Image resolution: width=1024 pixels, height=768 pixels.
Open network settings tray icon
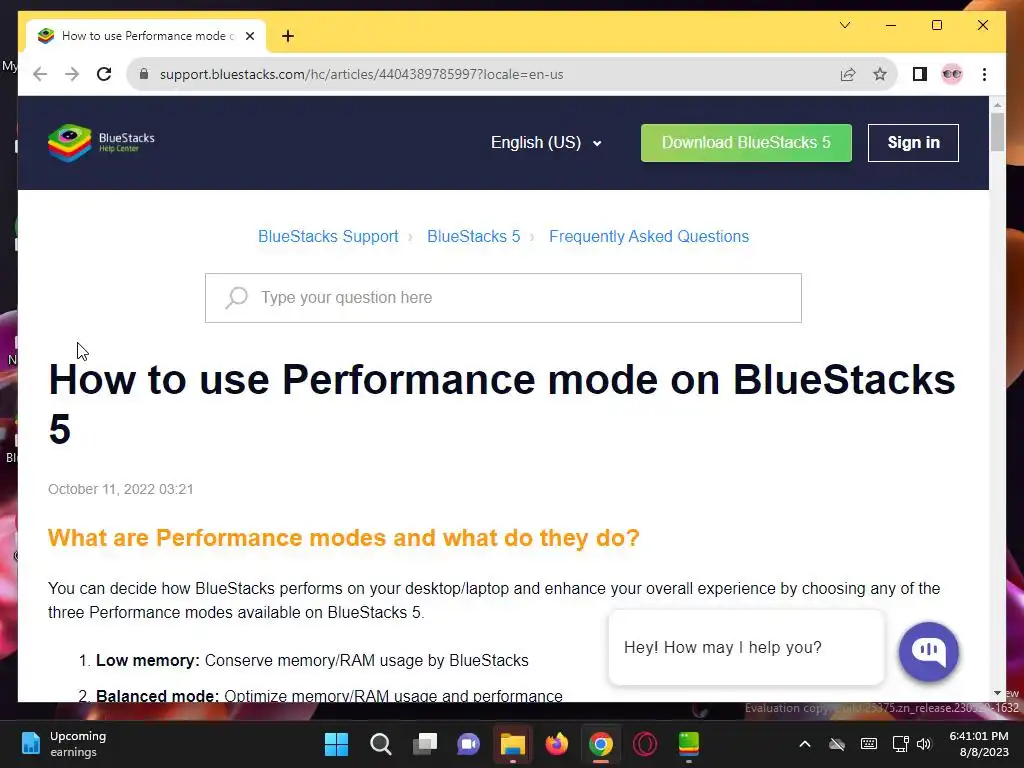coord(901,744)
